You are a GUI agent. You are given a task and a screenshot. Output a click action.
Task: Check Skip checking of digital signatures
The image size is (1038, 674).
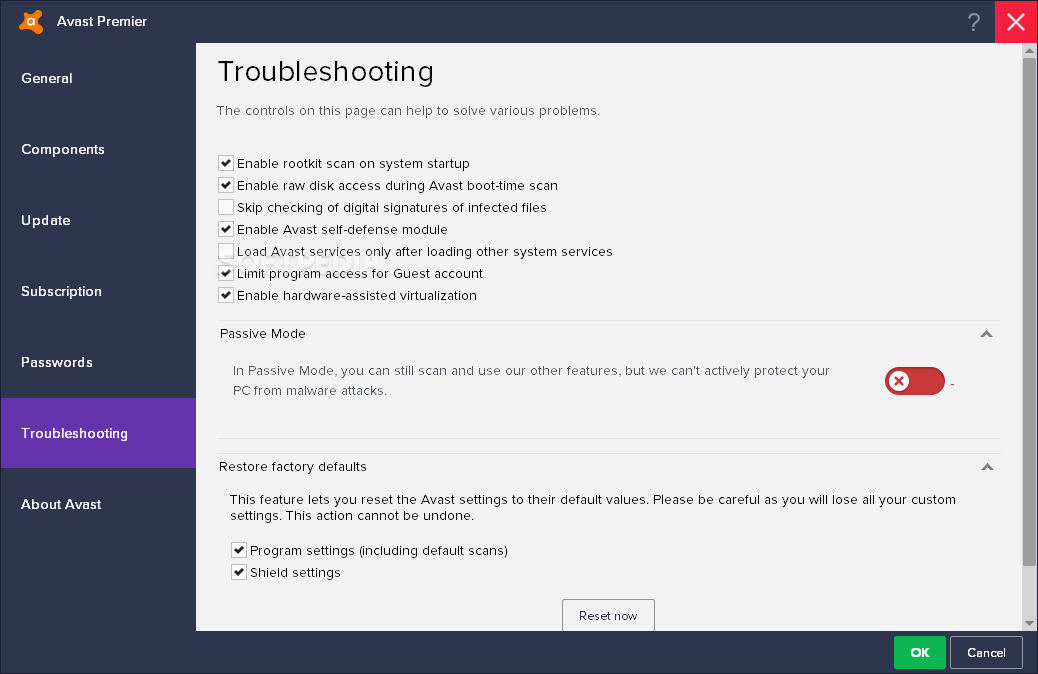pyautogui.click(x=226, y=207)
